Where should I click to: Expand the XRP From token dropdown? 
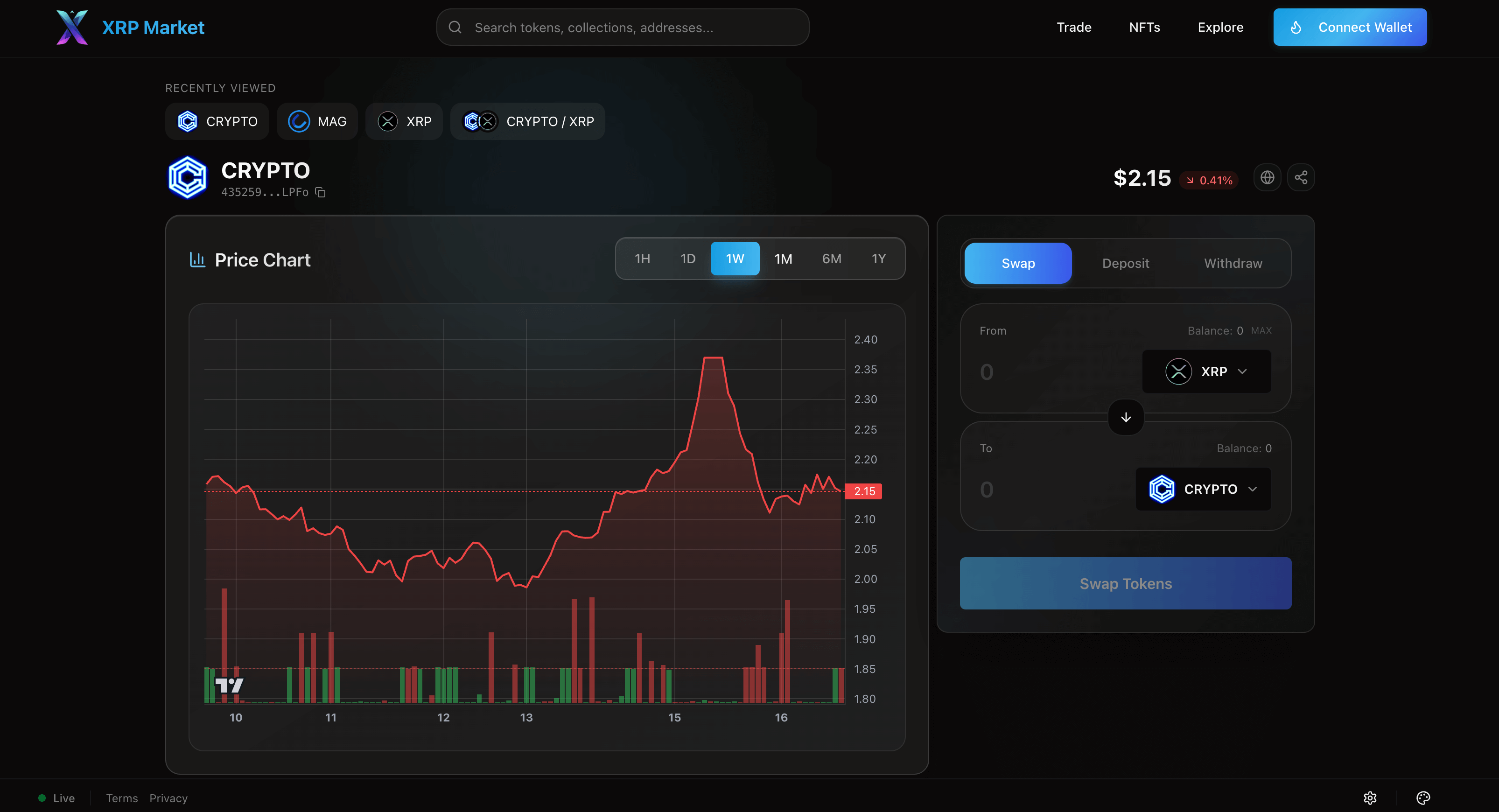tap(1206, 371)
